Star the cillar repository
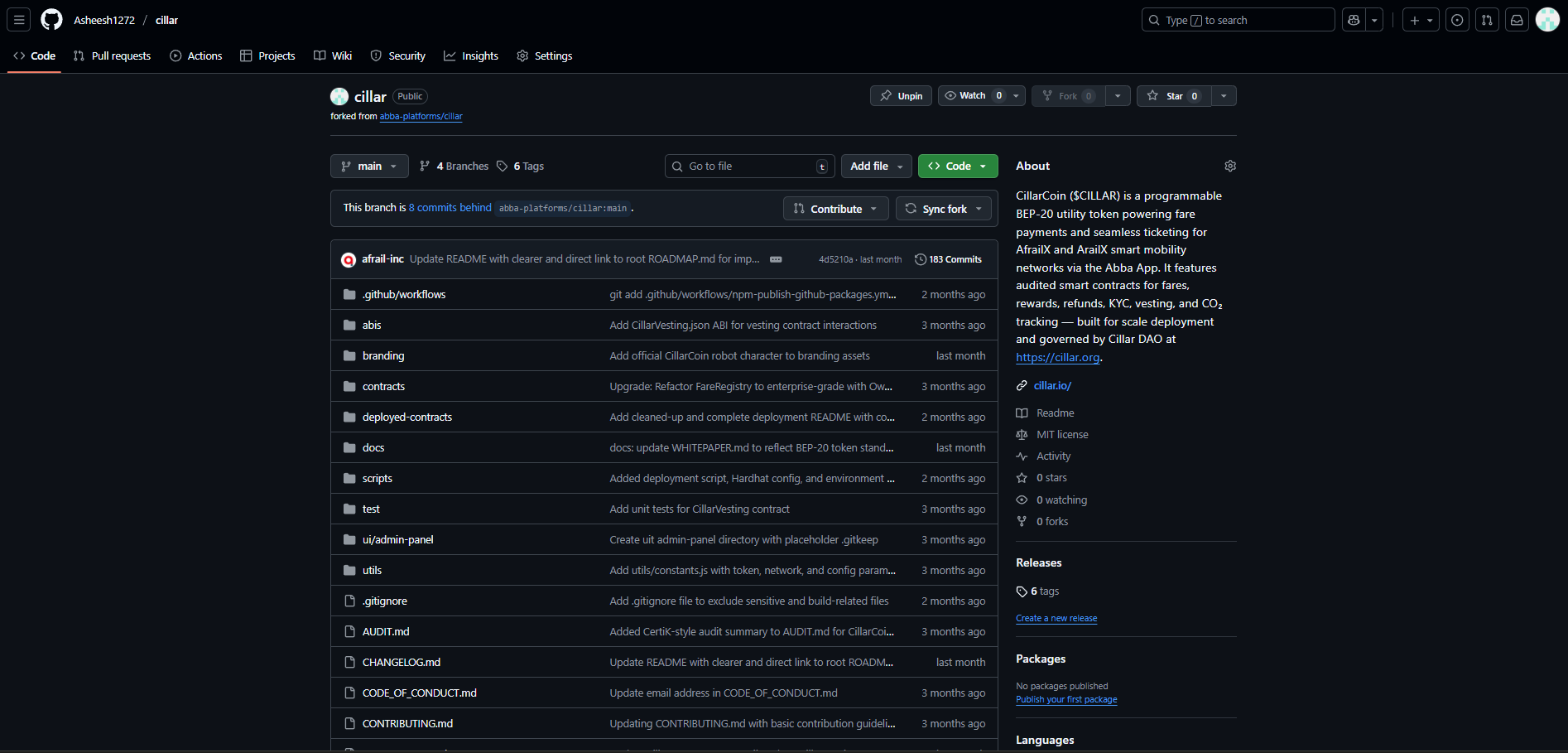Image resolution: width=1568 pixels, height=753 pixels. [x=1174, y=96]
